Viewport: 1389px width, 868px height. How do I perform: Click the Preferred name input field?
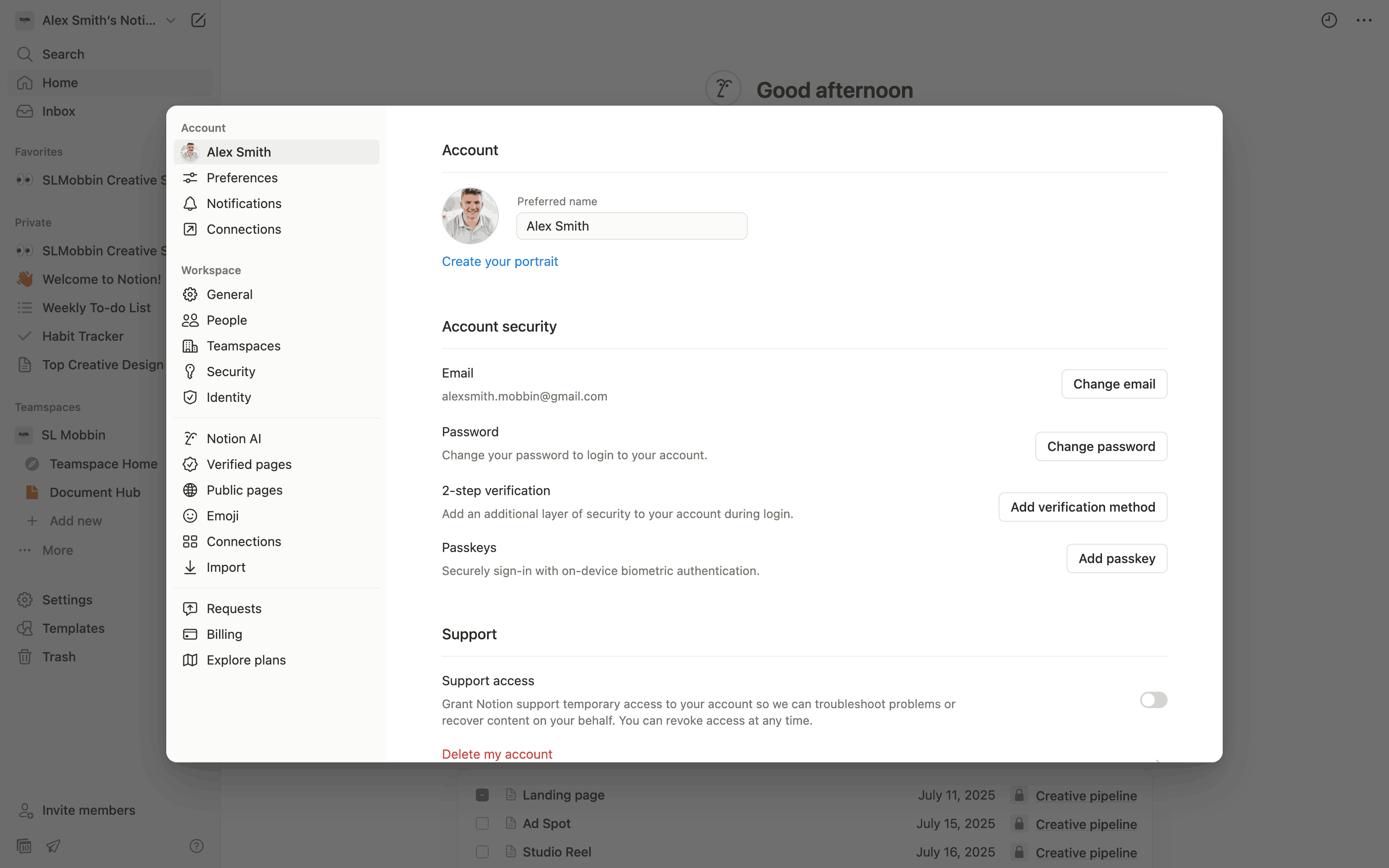[x=632, y=226]
